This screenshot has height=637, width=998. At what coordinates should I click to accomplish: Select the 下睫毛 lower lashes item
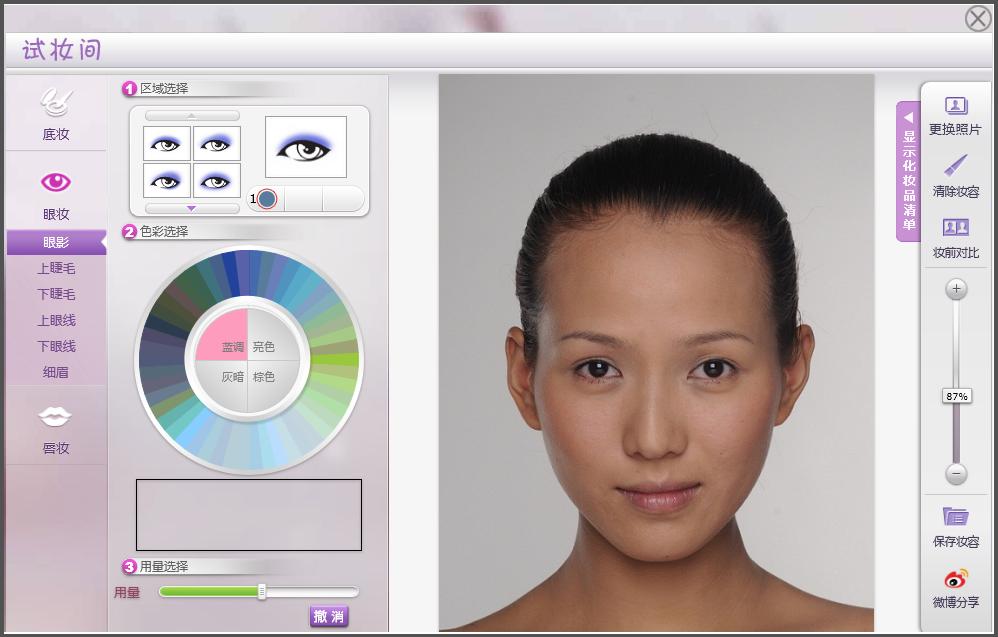click(x=56, y=295)
